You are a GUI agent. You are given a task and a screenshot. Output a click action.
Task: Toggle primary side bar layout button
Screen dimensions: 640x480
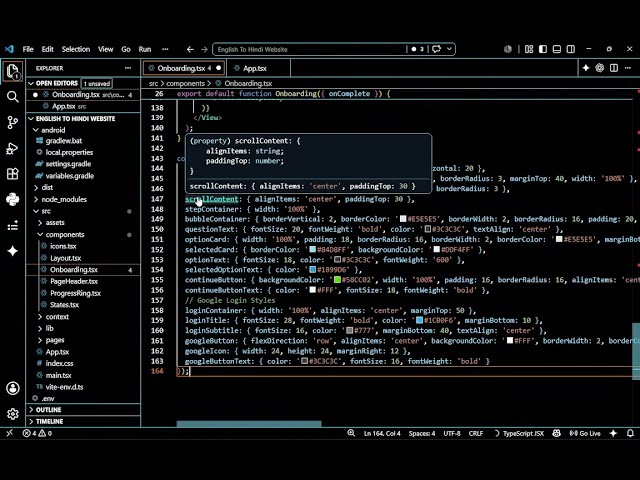543,49
